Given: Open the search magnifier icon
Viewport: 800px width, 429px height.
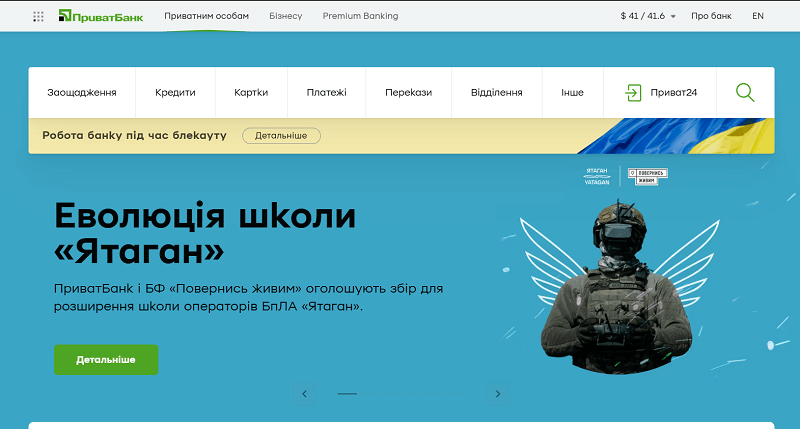Looking at the screenshot, I should click(x=745, y=92).
